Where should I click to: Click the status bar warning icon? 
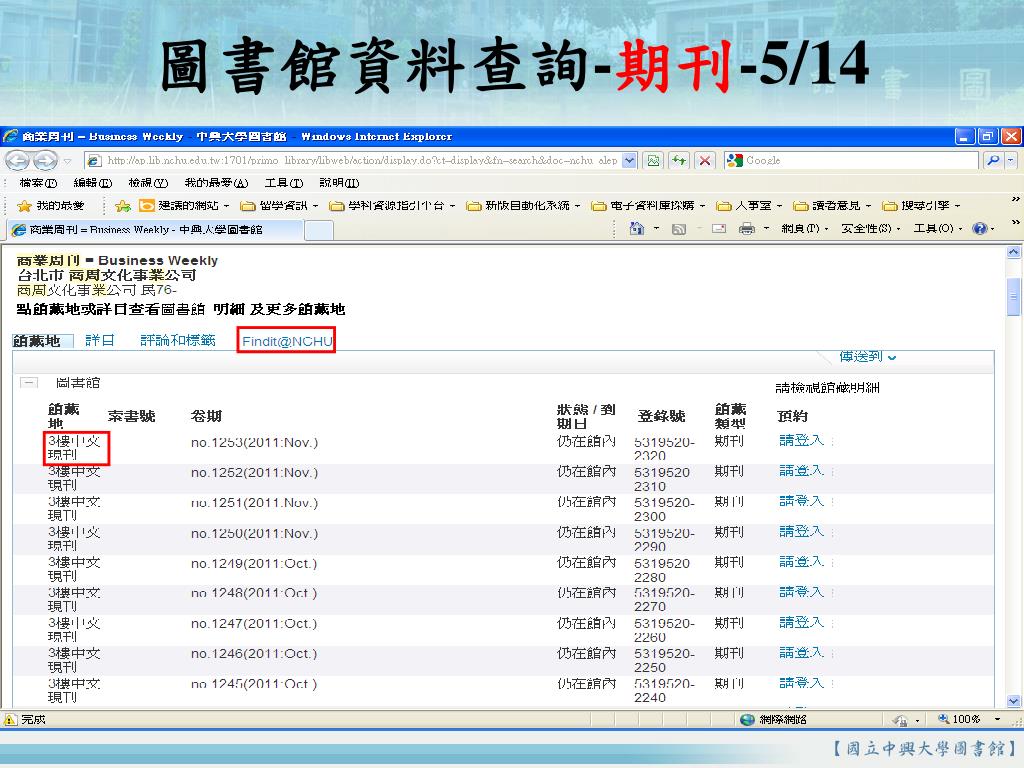[10, 720]
